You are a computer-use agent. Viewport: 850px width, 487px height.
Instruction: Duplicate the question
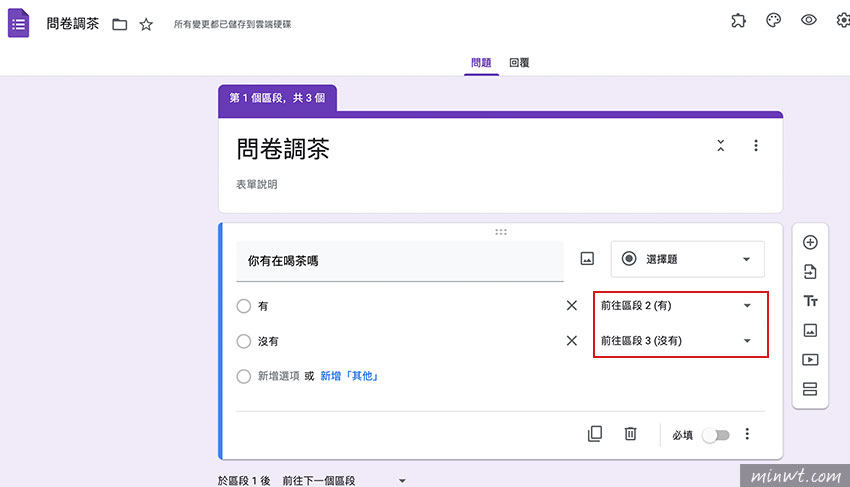click(595, 434)
